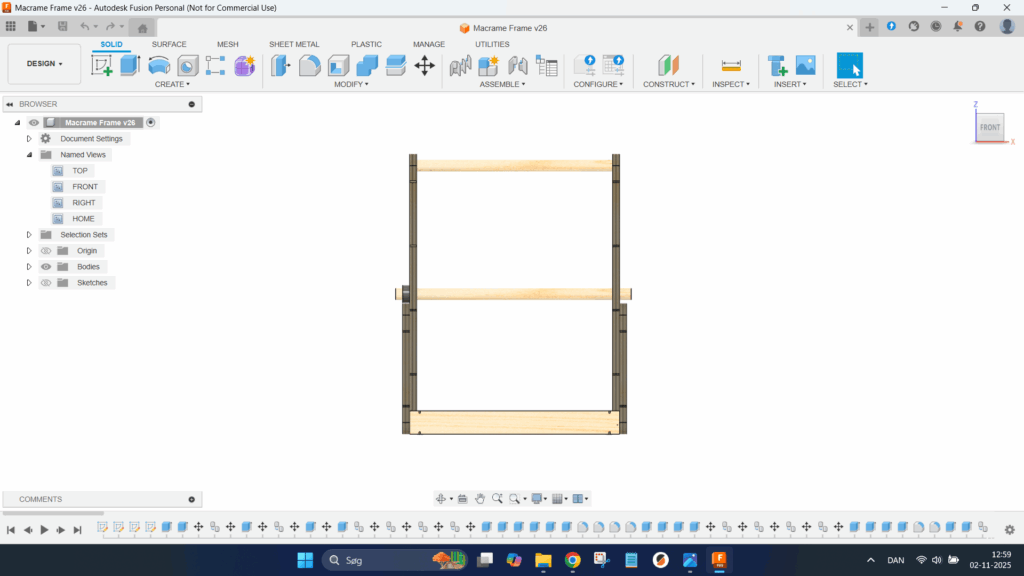Switch to the SHEET METAL tab

click(294, 44)
